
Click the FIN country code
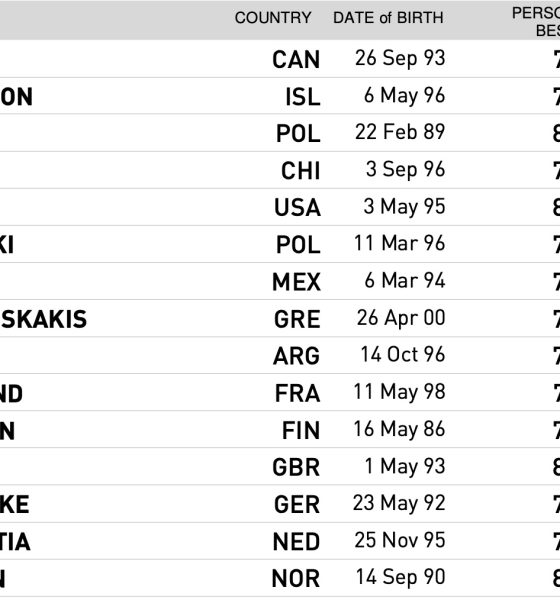pos(300,430)
